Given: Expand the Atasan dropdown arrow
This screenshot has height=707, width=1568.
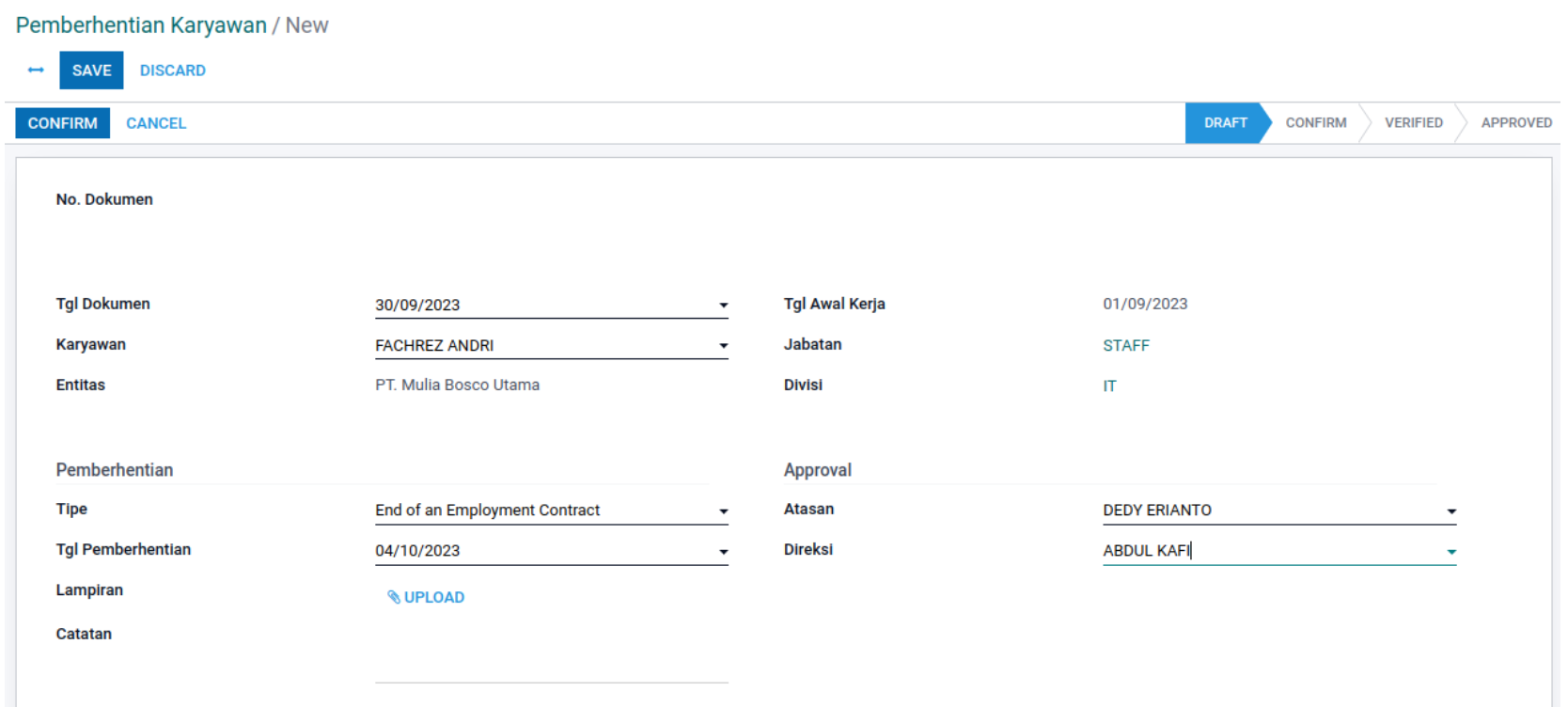Looking at the screenshot, I should (1450, 511).
